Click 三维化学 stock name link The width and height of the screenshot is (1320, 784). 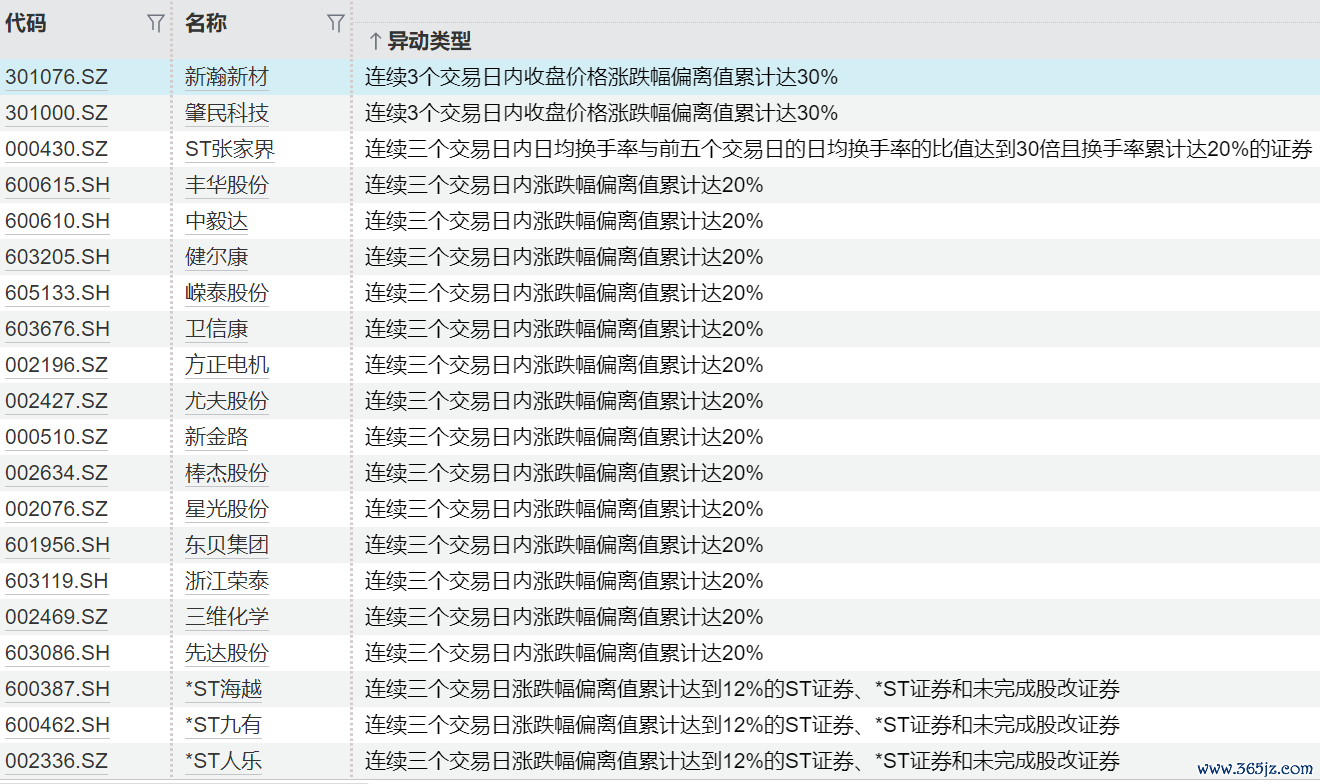[227, 617]
